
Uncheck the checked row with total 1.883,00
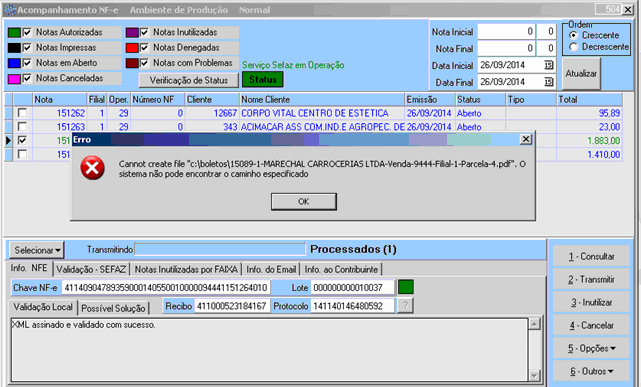[x=22, y=140]
